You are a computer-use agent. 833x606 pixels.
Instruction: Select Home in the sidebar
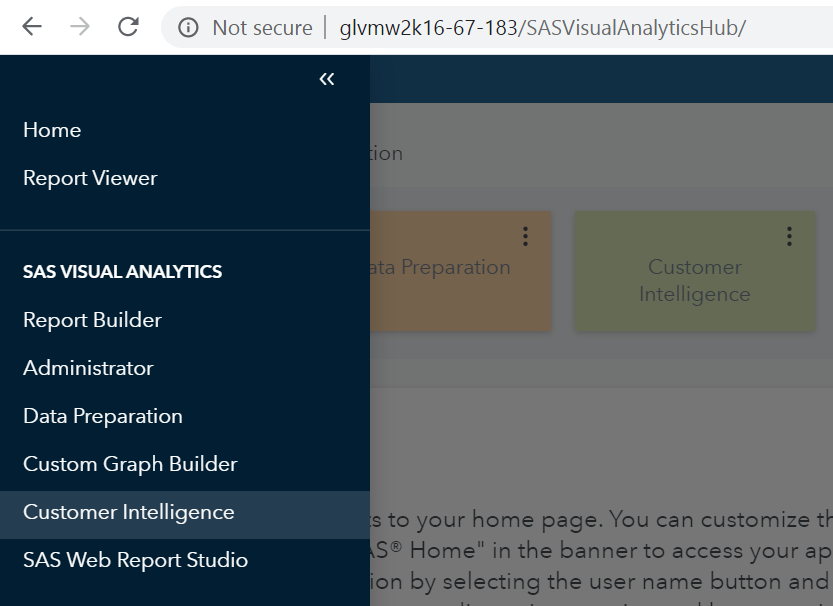51,130
